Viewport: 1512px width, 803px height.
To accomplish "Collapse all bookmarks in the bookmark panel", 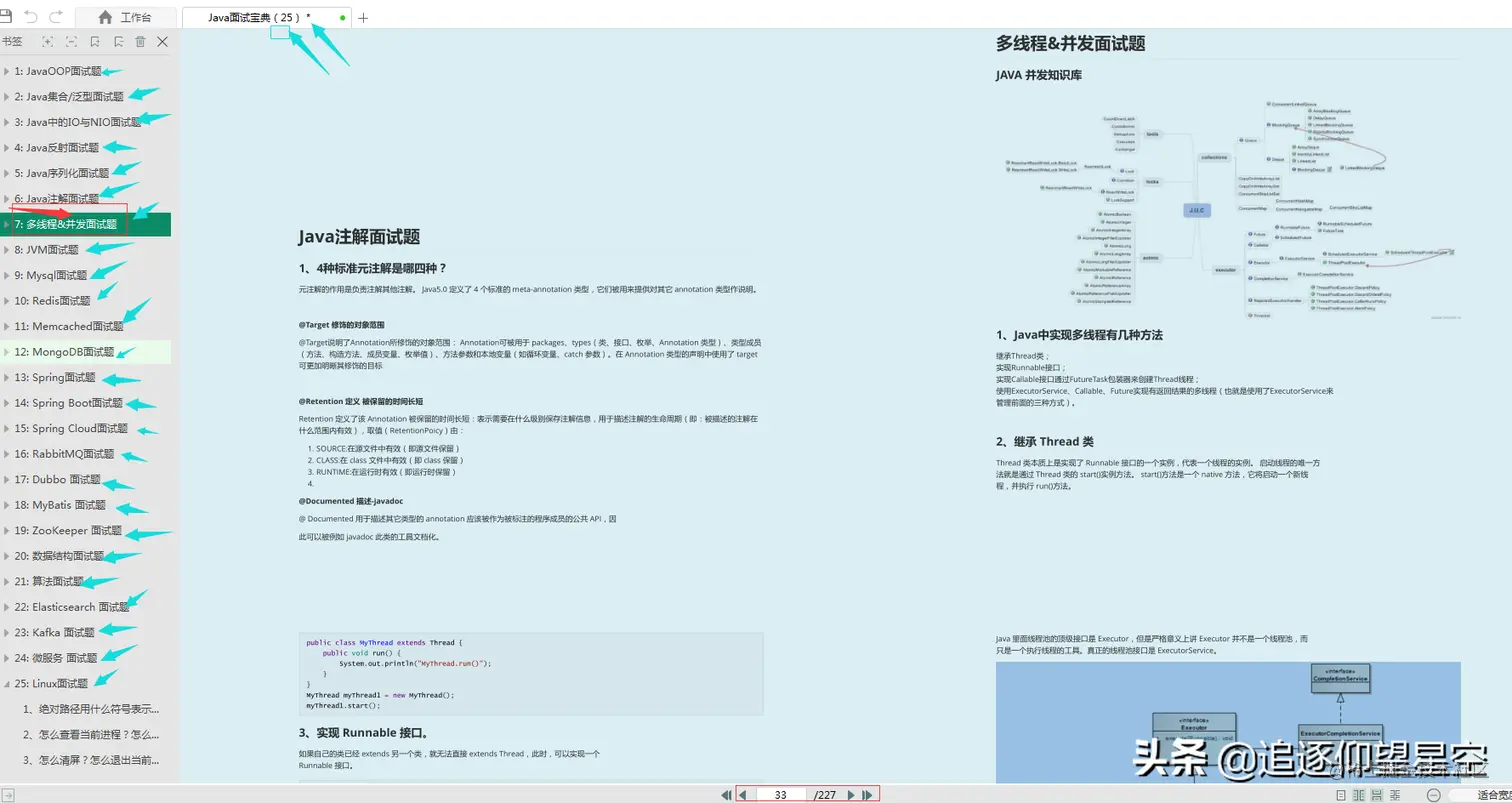I will [71, 42].
